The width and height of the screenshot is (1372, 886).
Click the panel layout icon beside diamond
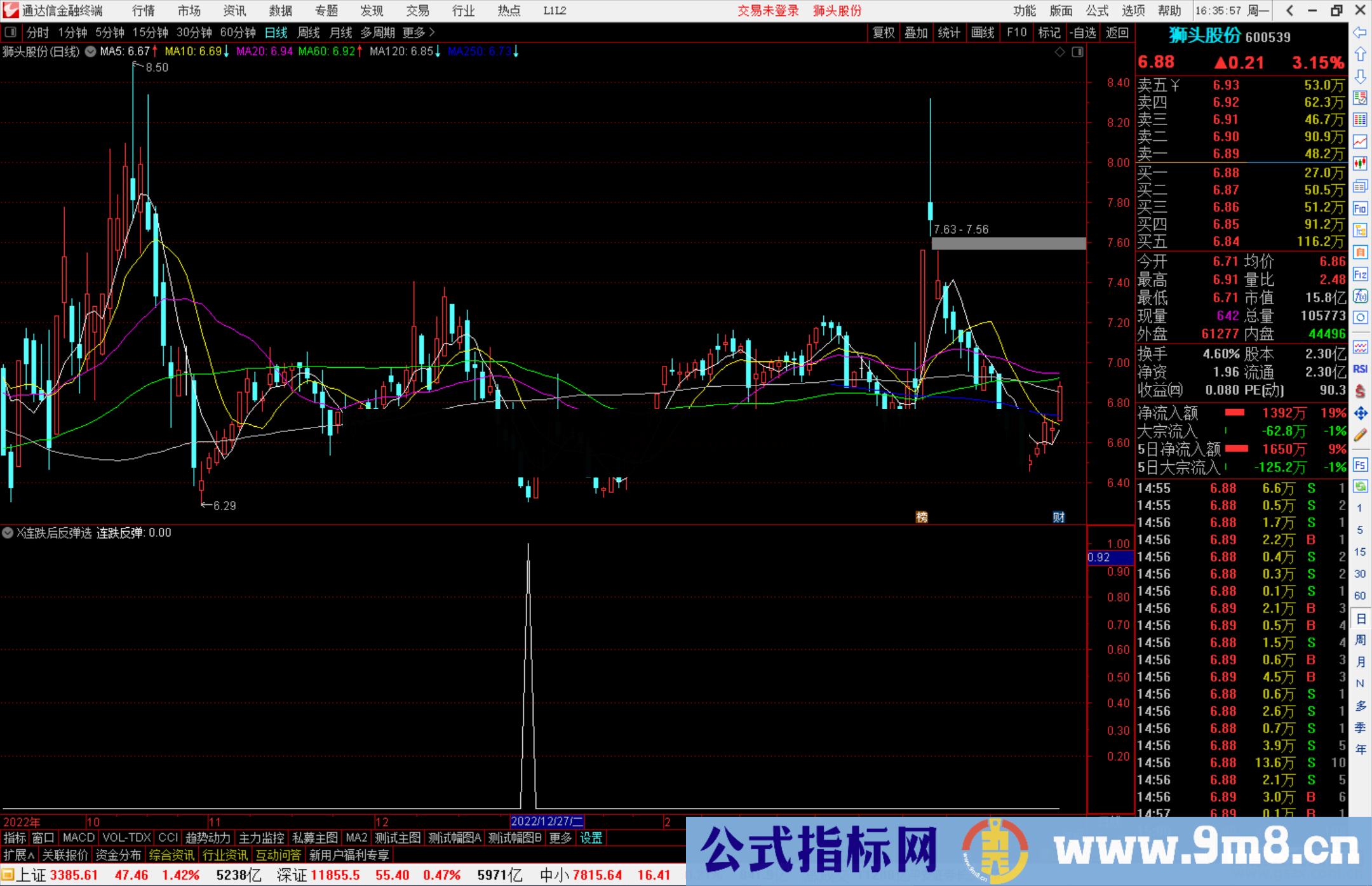(x=1078, y=52)
